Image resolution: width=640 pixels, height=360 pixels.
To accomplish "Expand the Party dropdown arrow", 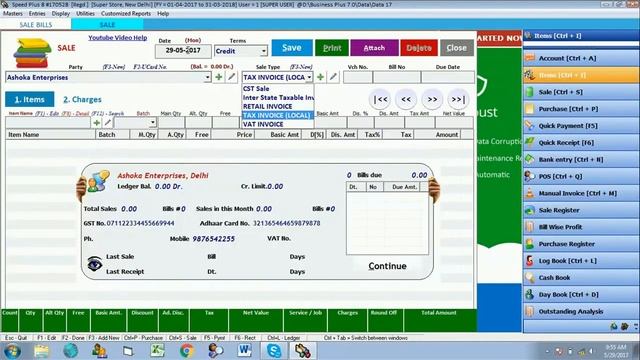I will (207, 77).
